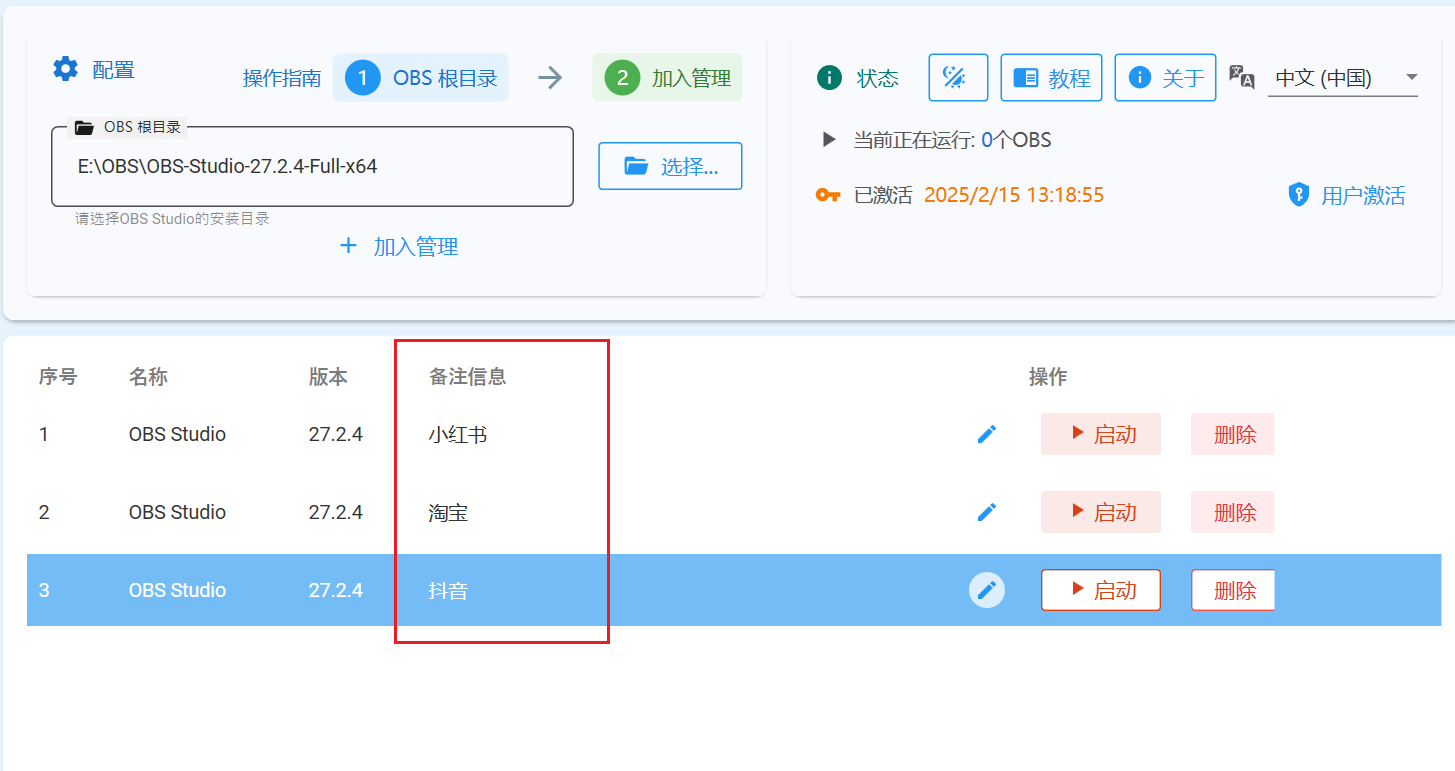Click the OBS 根目录 path input field
The image size is (1455, 771).
tap(312, 167)
